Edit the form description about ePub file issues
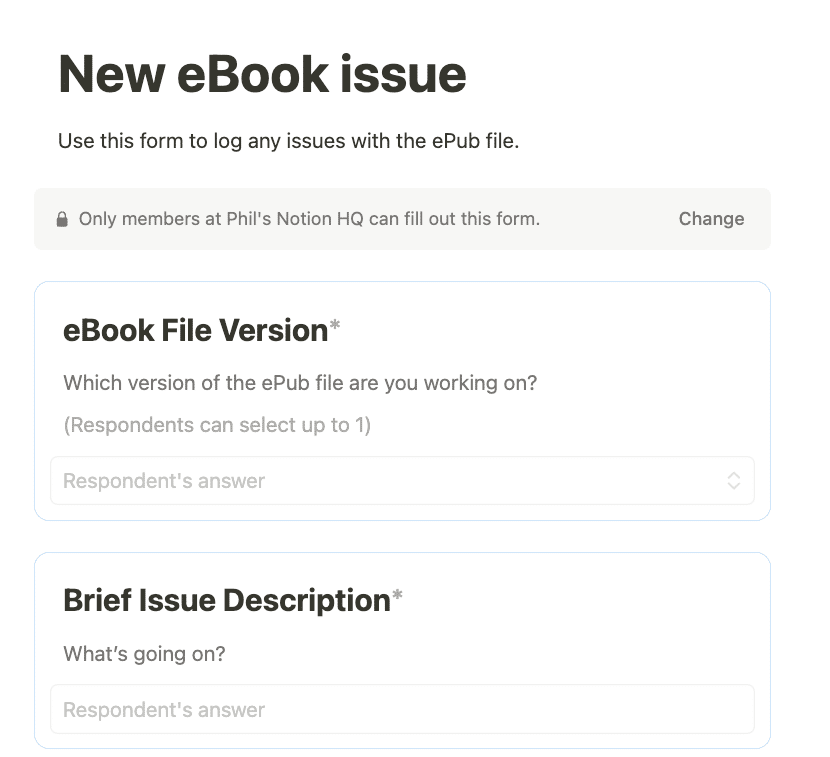This screenshot has height=757, width=830. pyautogui.click(x=288, y=141)
